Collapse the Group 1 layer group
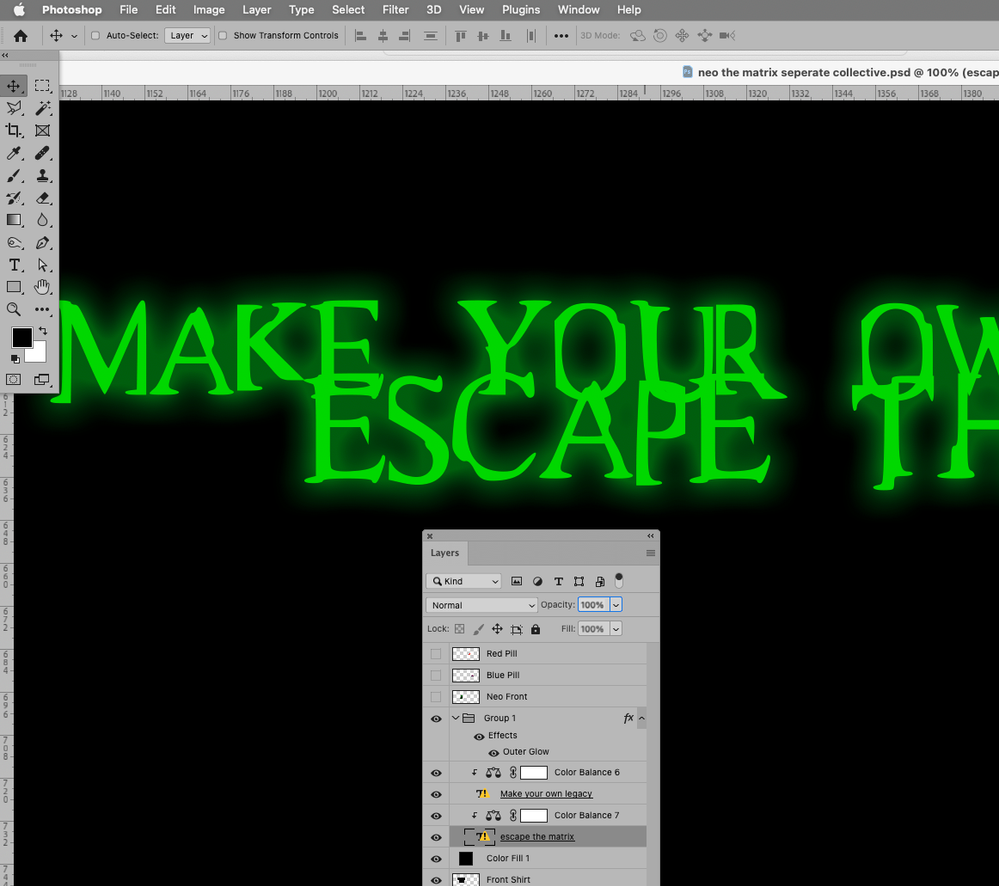Viewport: 999px width, 886px height. click(x=455, y=718)
